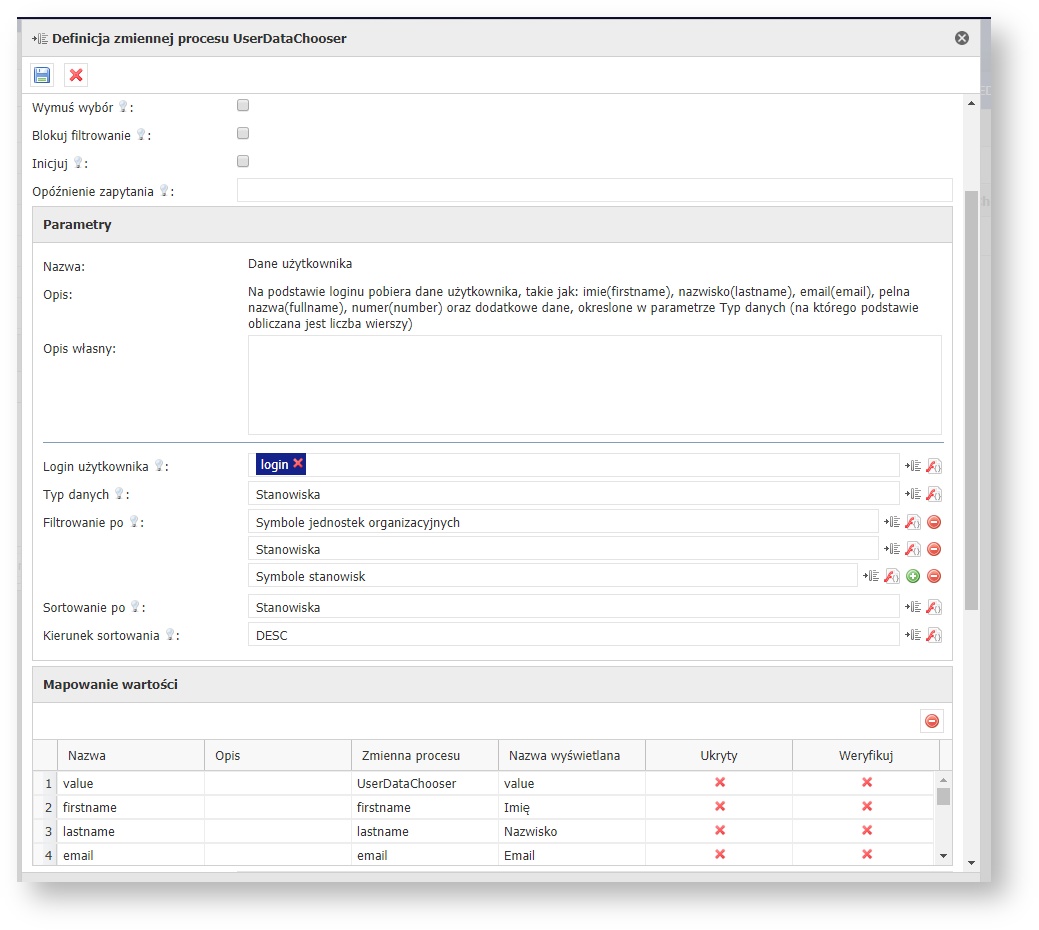Enable the Wymuś wybór checkbox
This screenshot has width=1039, height=930.
(x=243, y=105)
